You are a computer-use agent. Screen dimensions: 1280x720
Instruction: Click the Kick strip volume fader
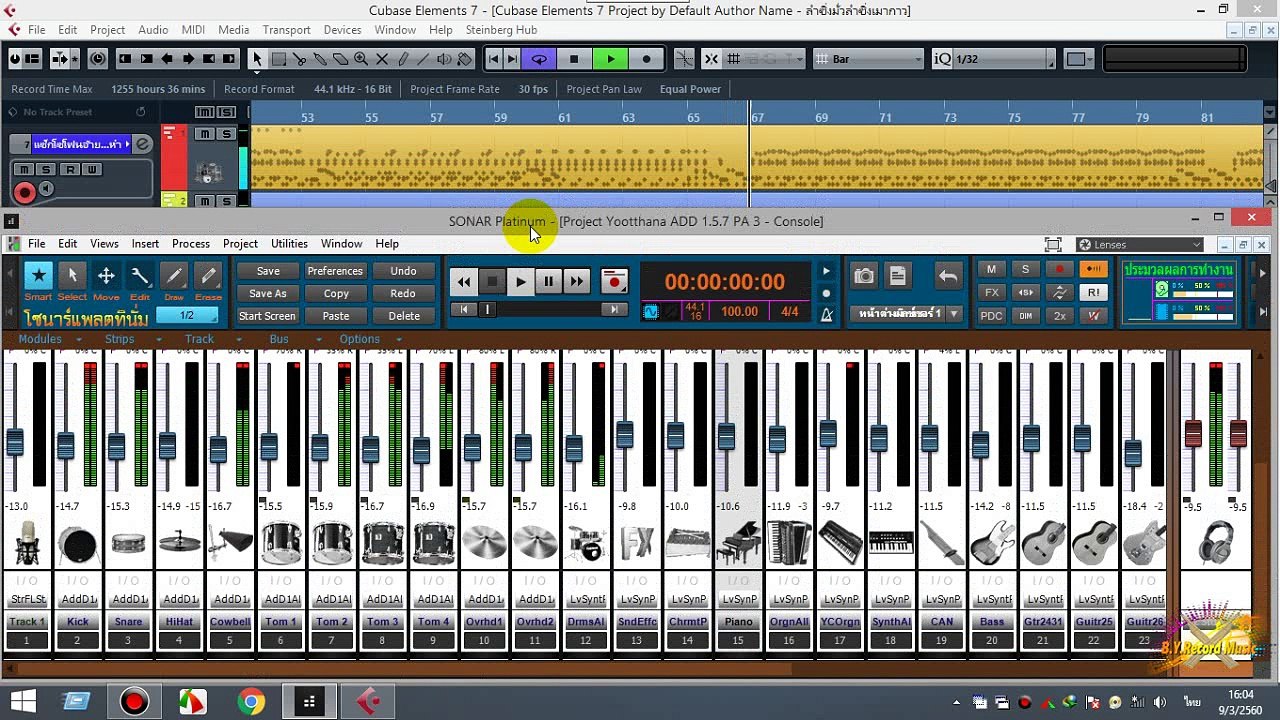[66, 445]
